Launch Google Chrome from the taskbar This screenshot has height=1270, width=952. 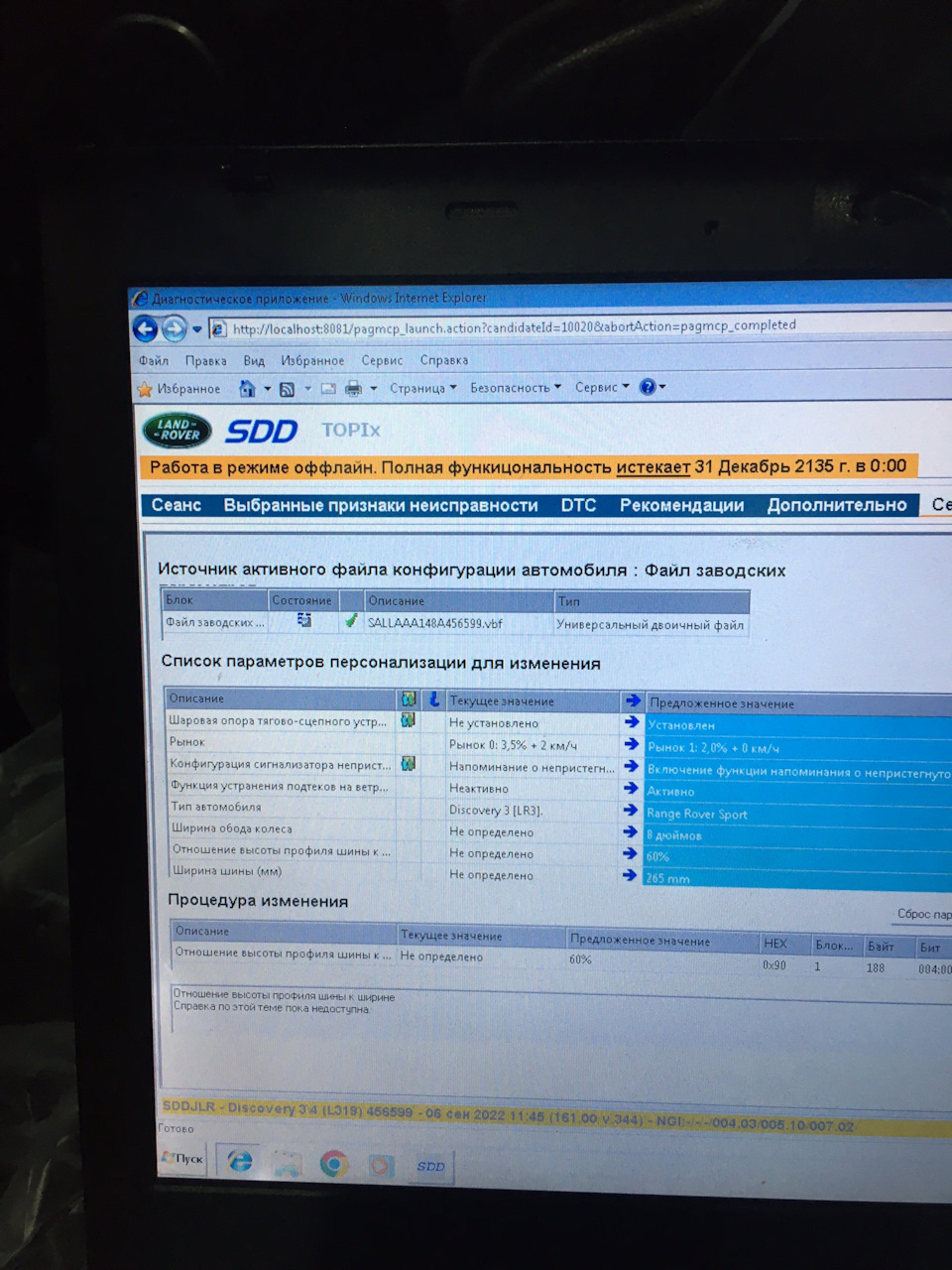[334, 1164]
